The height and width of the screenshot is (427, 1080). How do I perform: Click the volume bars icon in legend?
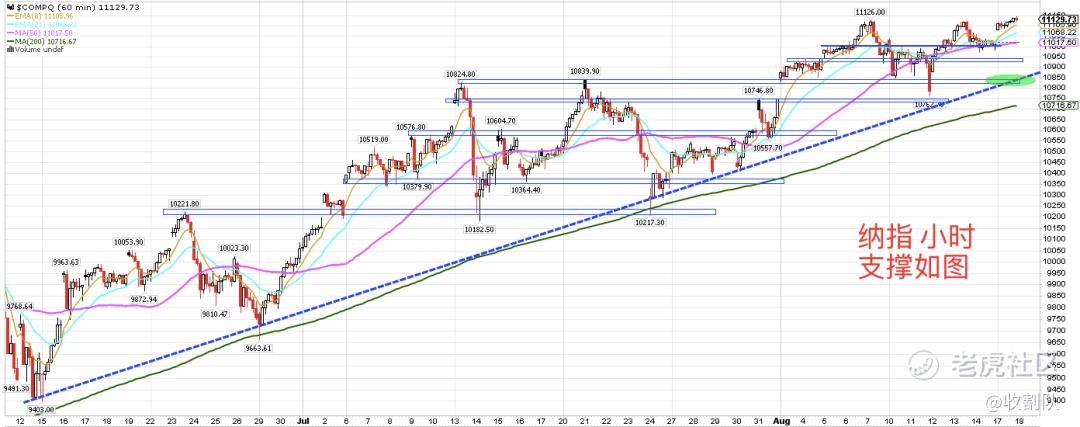8,49
